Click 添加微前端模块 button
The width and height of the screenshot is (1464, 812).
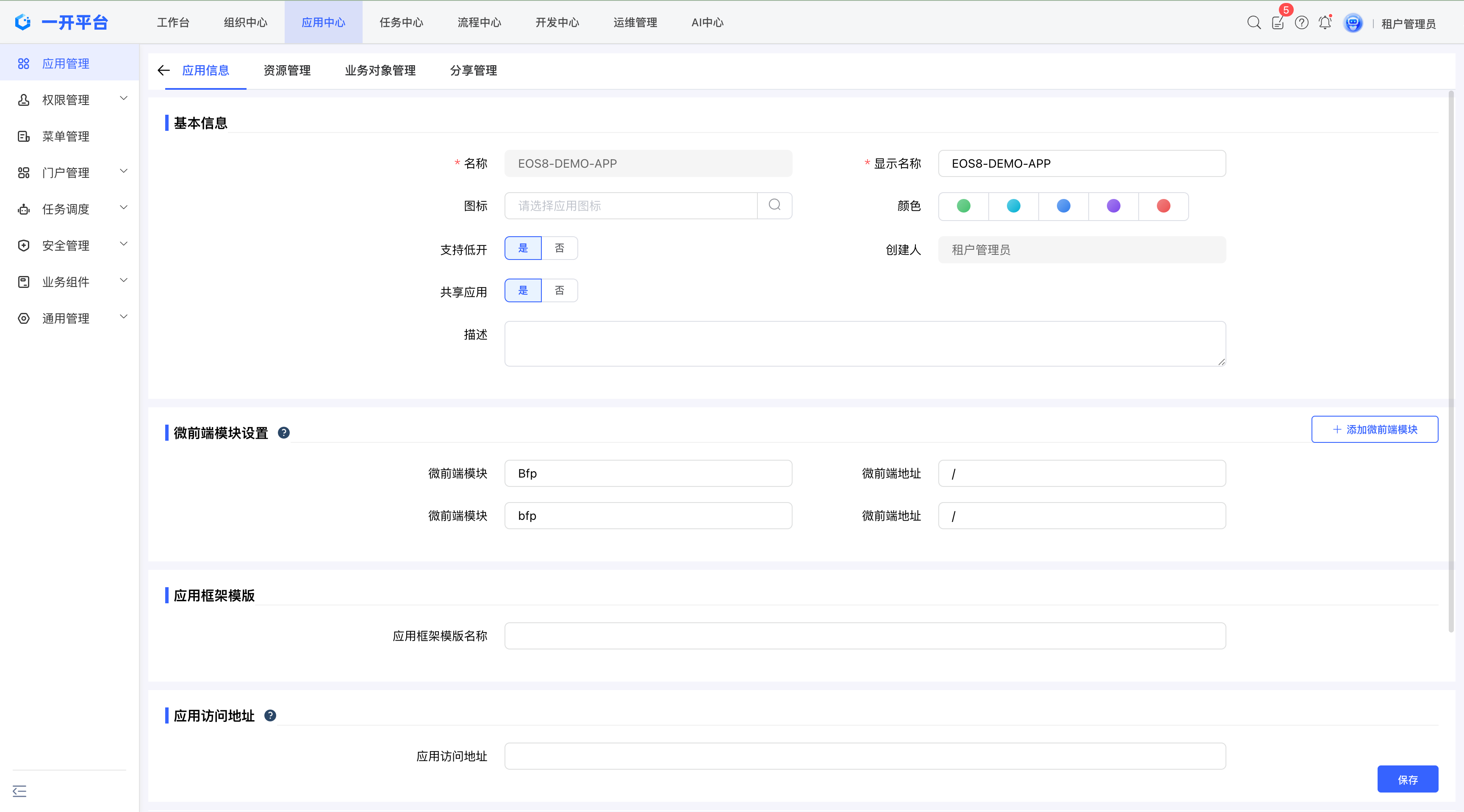pyautogui.click(x=1374, y=429)
